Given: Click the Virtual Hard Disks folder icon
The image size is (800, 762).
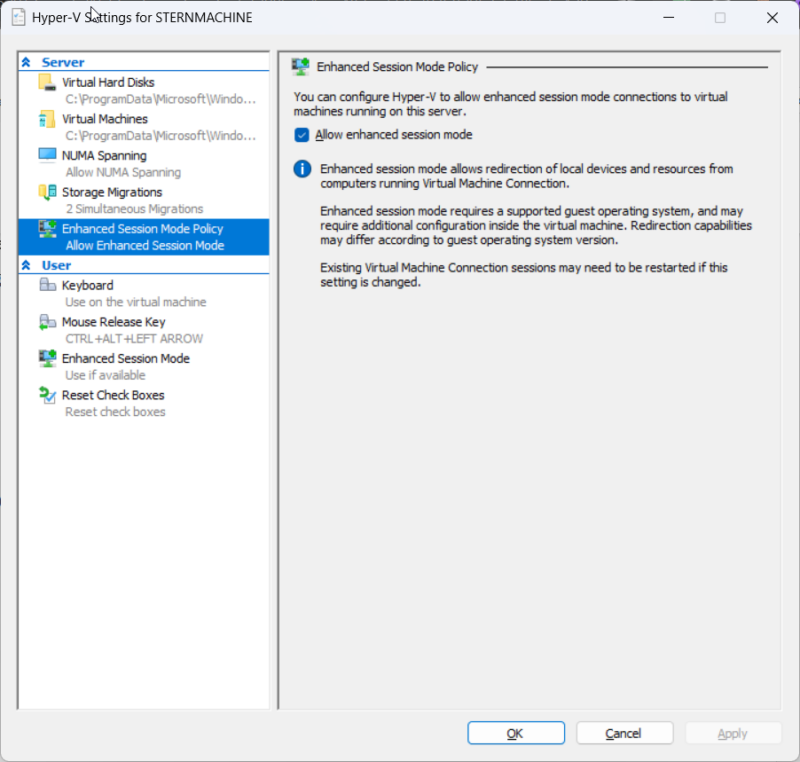Looking at the screenshot, I should tap(47, 82).
